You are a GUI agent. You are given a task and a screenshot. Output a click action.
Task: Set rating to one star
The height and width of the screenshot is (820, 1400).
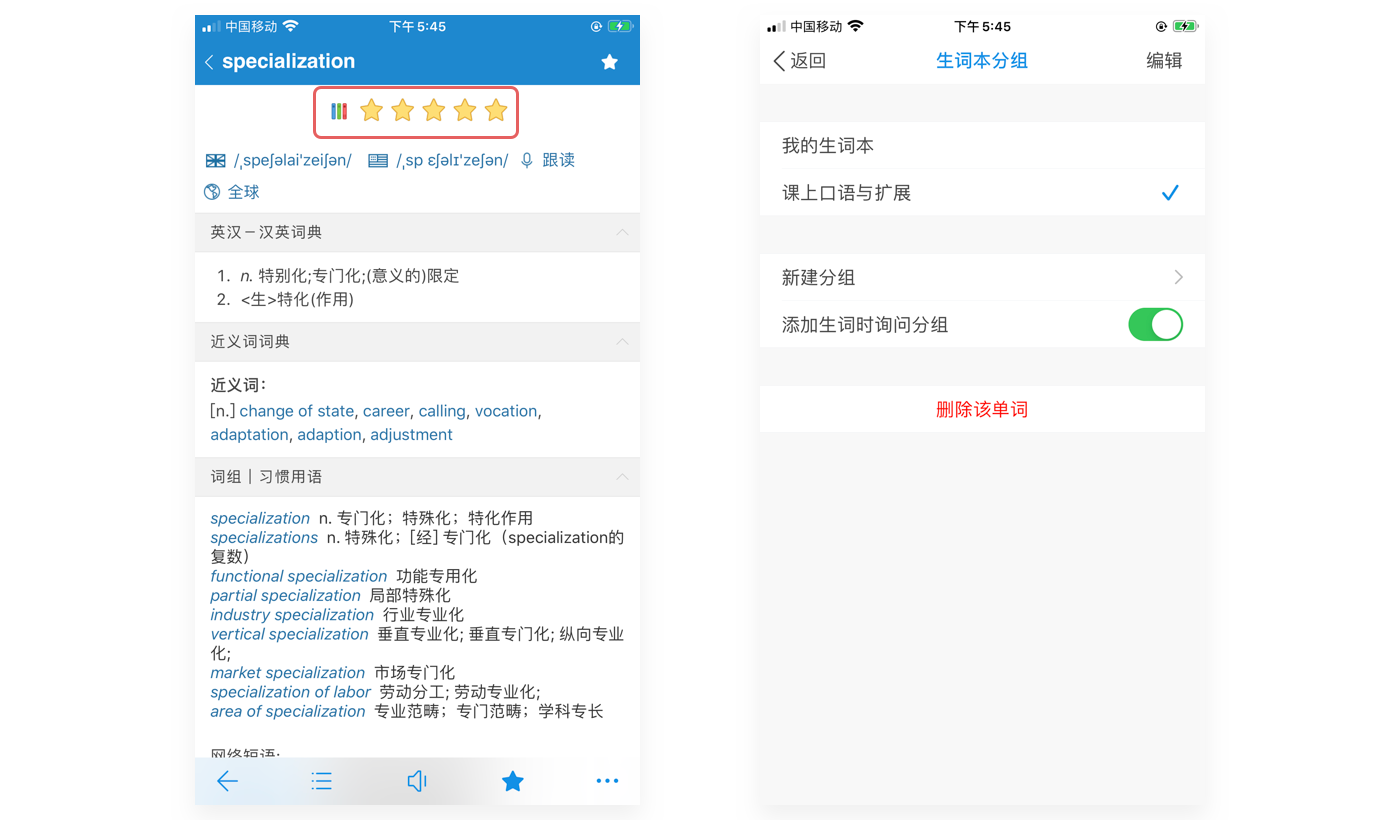coord(371,111)
